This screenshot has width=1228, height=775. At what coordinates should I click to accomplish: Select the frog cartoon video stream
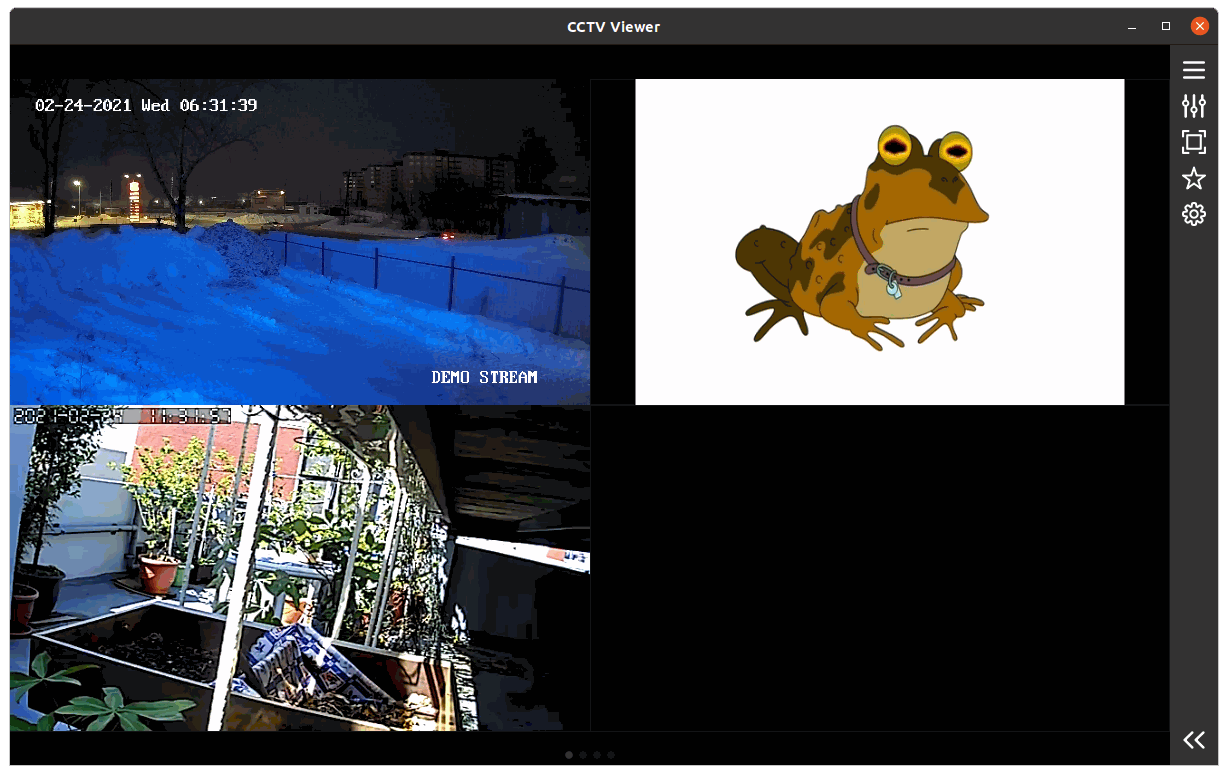tap(880, 242)
